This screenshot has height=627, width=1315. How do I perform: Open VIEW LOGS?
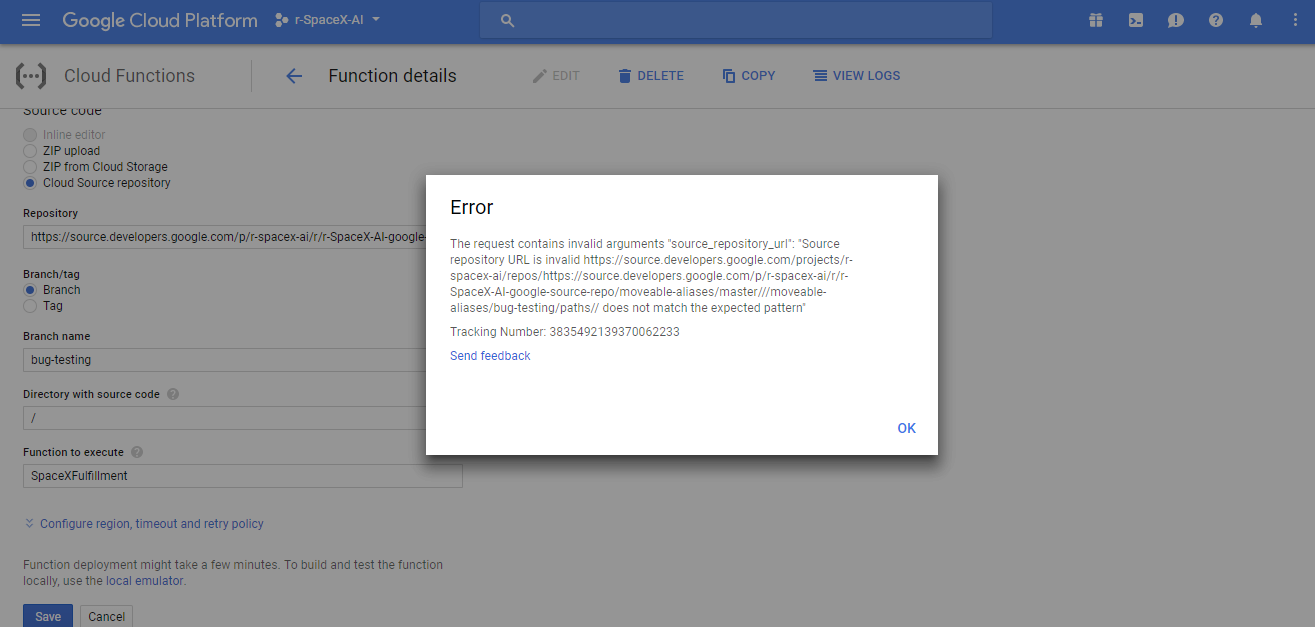(x=857, y=76)
